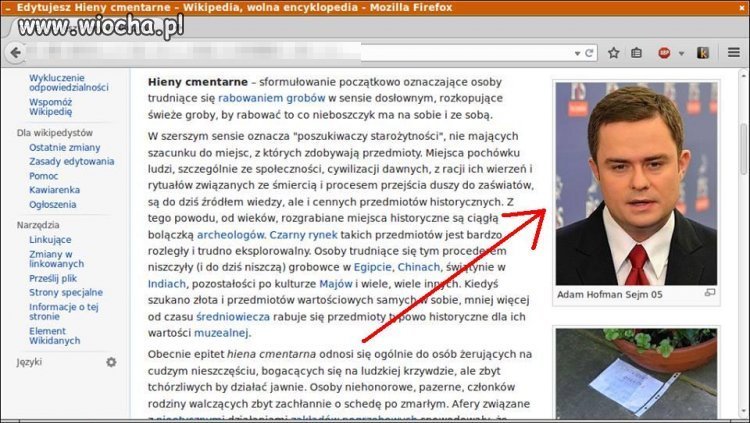
Task: Click the scrollbar up arrow
Action: click(x=744, y=76)
